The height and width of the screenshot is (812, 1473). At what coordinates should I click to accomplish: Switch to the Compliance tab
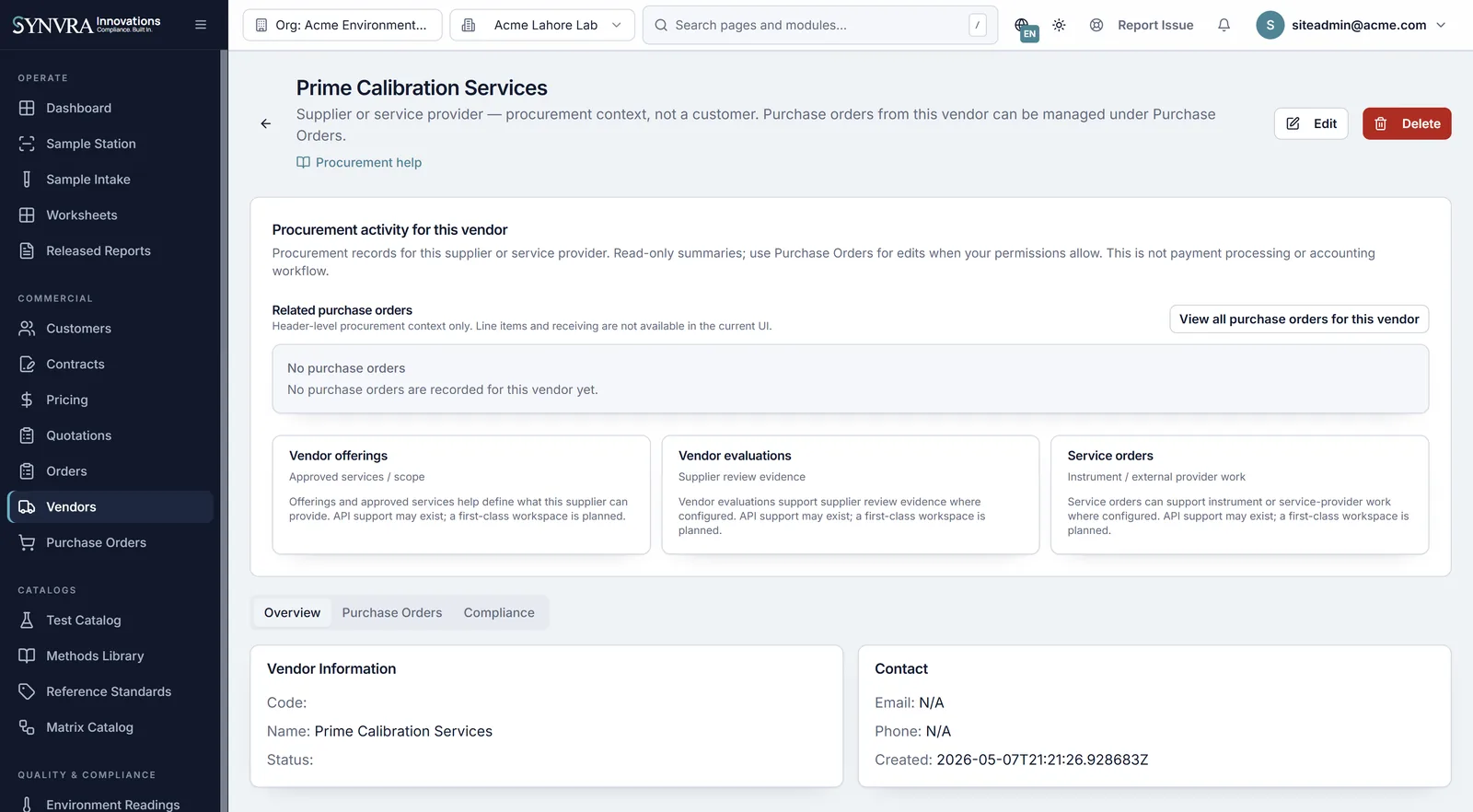point(499,613)
